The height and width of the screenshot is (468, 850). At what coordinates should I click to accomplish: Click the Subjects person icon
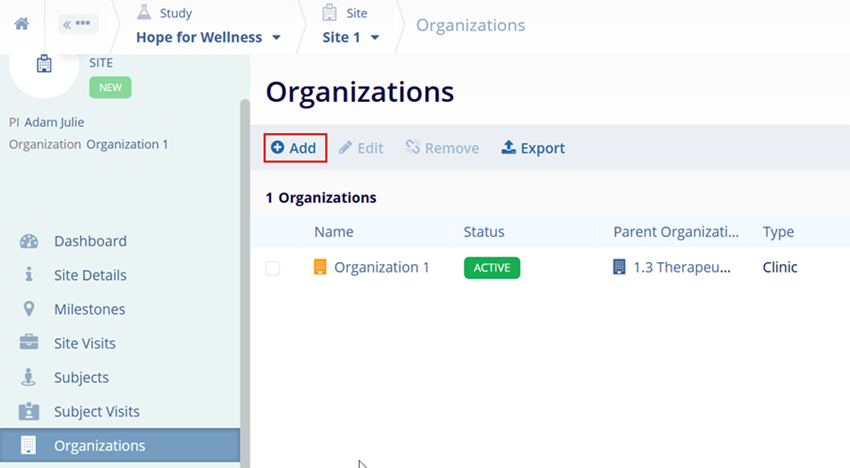29,377
